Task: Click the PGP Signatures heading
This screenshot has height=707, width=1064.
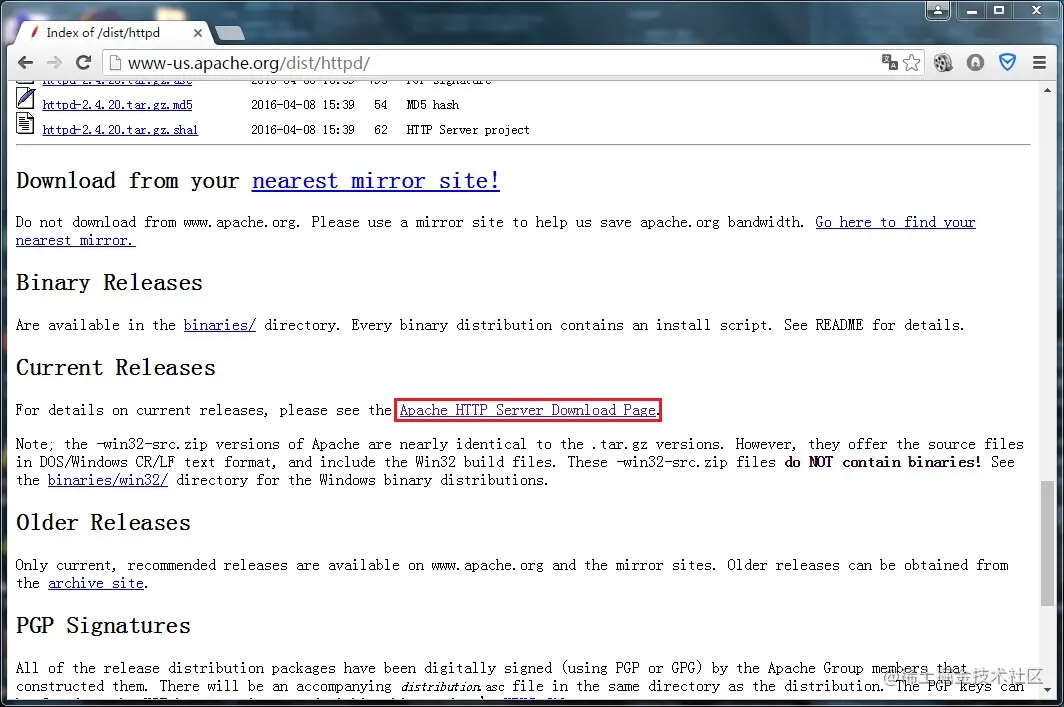Action: [x=103, y=626]
